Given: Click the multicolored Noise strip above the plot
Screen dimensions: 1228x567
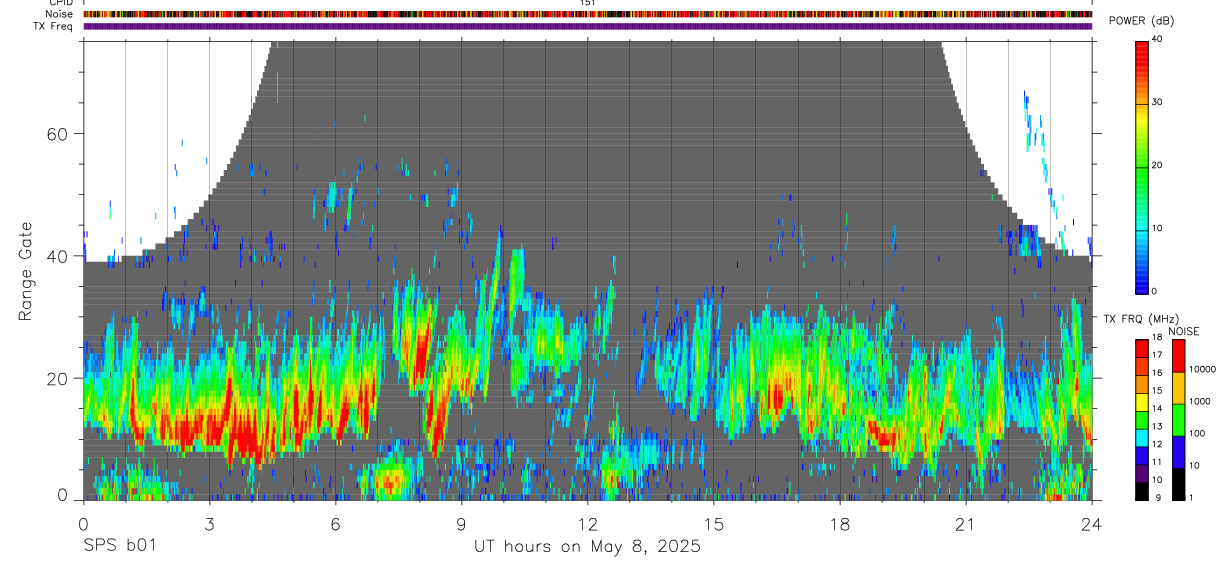Looking at the screenshot, I should [588, 14].
